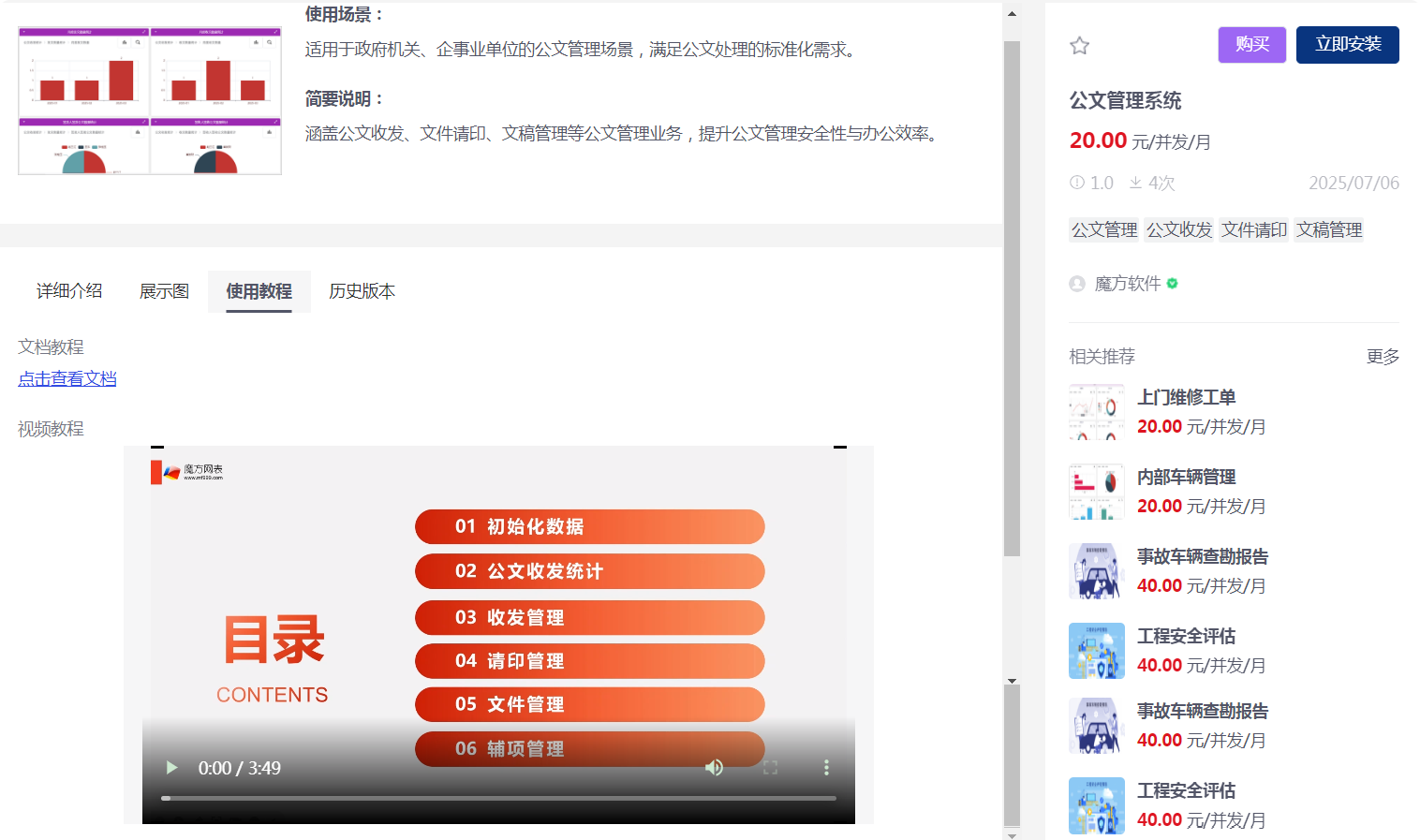This screenshot has width=1420, height=840.
Task: Open the 内部车辆管理 recommendation
Action: pyautogui.click(x=1187, y=477)
